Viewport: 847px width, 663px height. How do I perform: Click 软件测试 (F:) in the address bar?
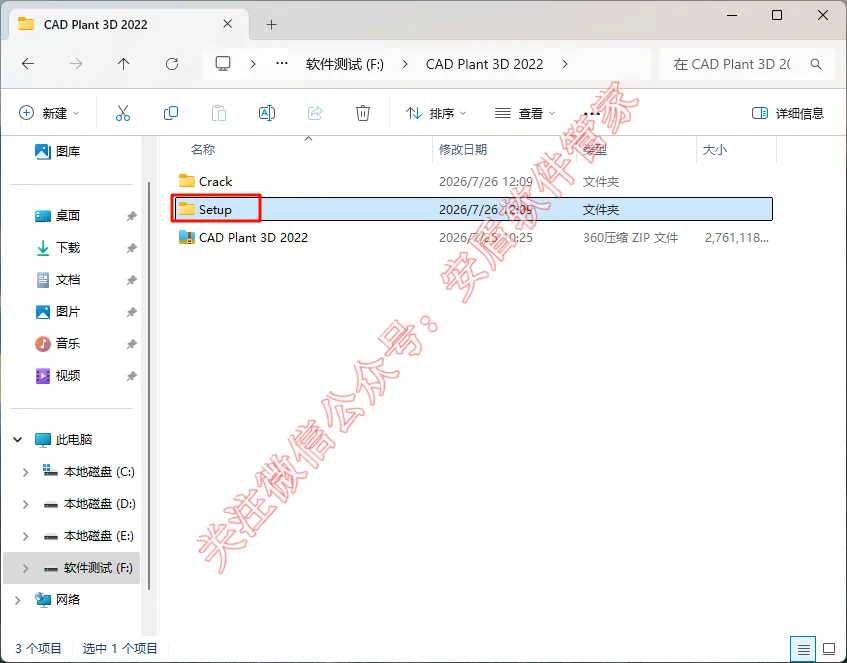(345, 64)
